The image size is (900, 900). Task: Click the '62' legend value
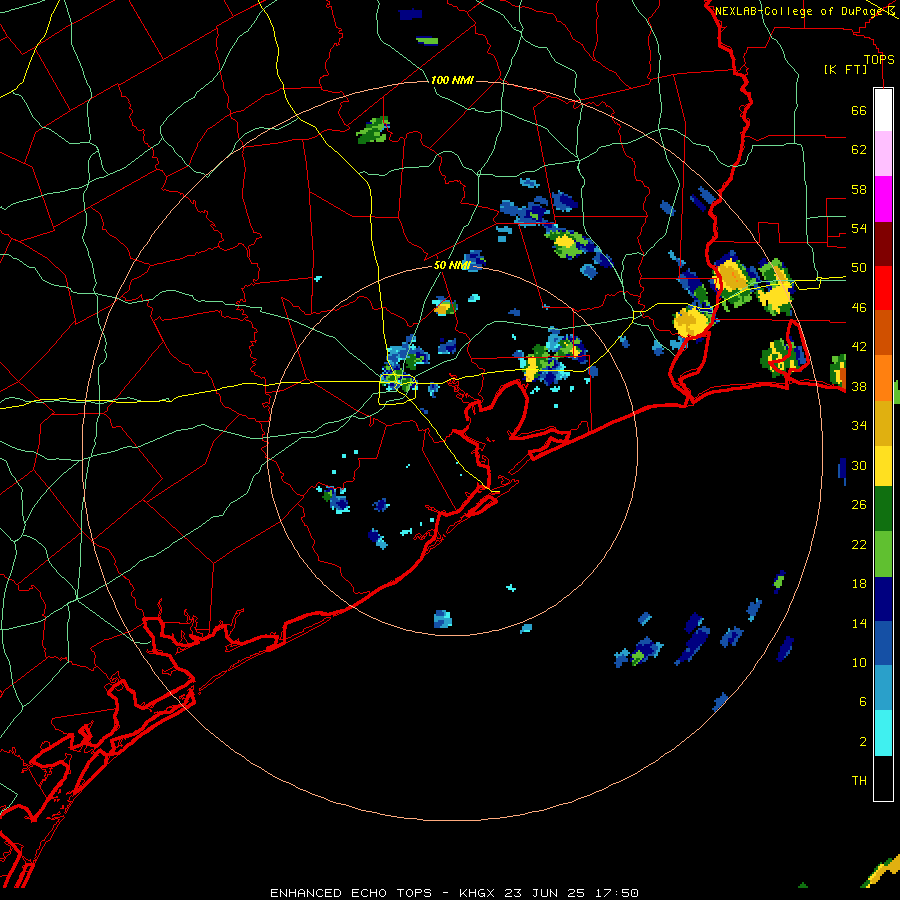coord(859,150)
